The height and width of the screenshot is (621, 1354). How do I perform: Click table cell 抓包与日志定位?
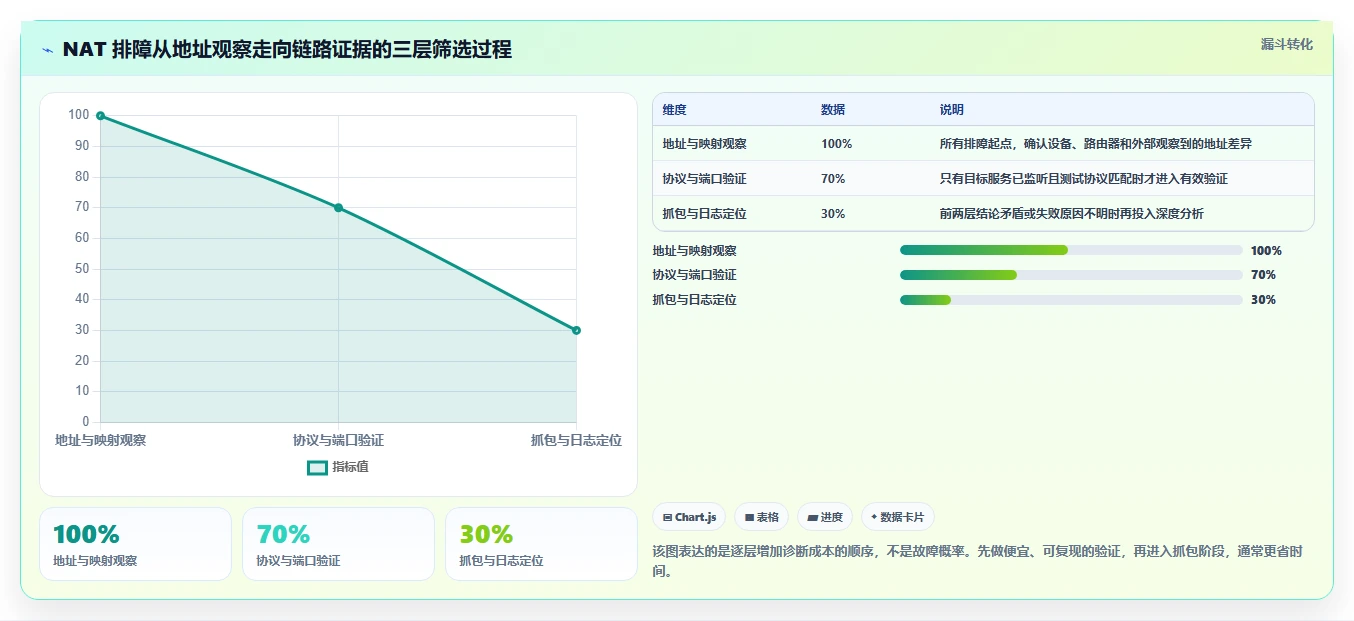coord(704,214)
